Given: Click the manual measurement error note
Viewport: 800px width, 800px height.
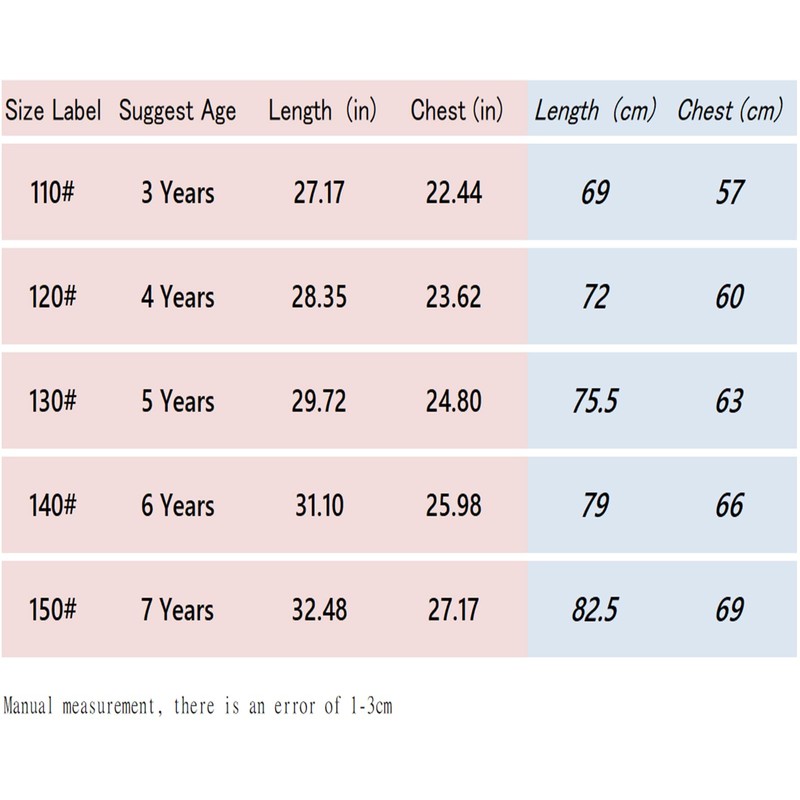Looking at the screenshot, I should [198, 707].
